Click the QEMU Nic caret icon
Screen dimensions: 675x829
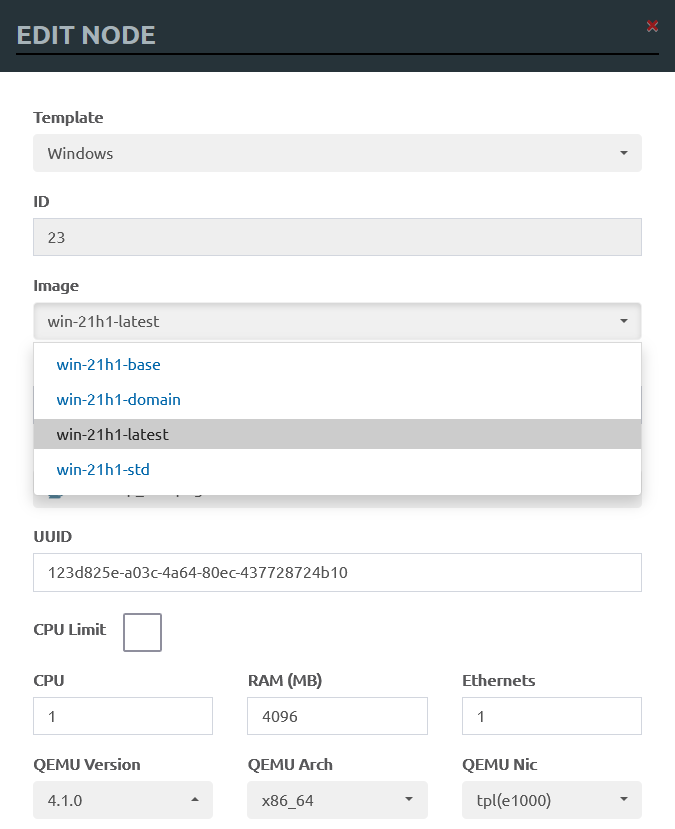point(623,800)
